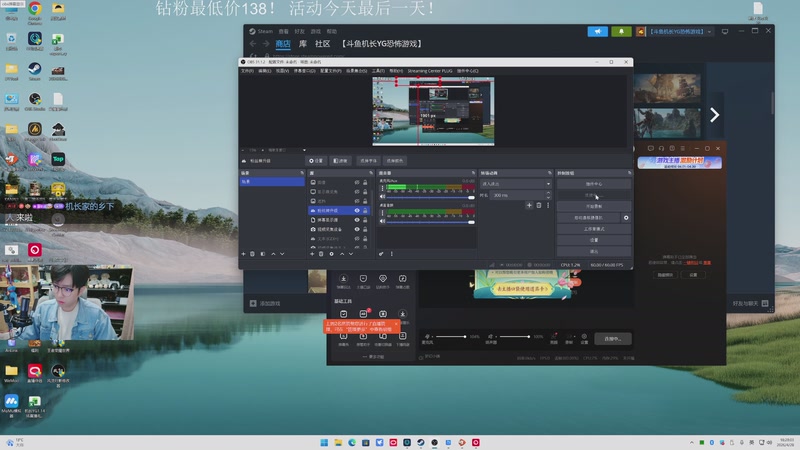800x450 pixels.
Task: Open desktop audio channel three-dot options
Action: (383, 213)
